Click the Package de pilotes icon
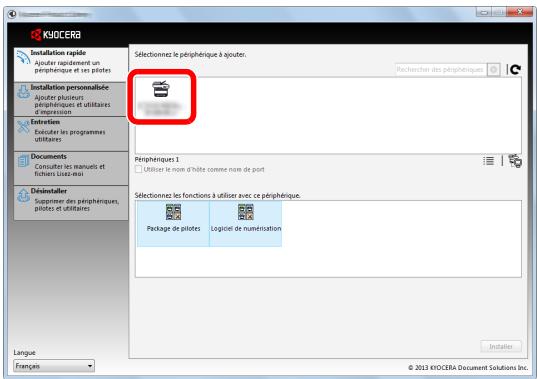 tap(173, 212)
